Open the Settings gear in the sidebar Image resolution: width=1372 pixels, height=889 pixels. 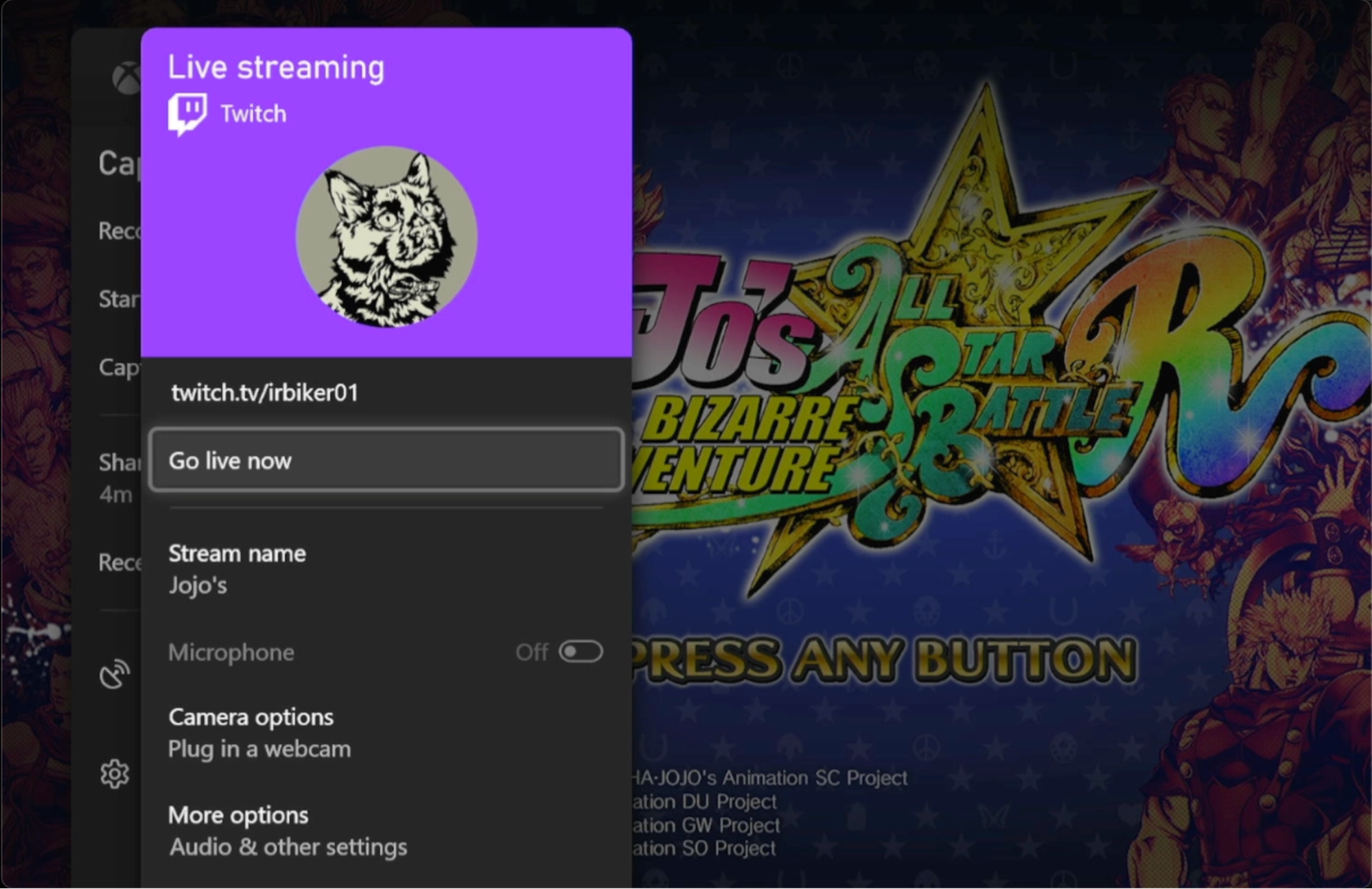click(115, 774)
